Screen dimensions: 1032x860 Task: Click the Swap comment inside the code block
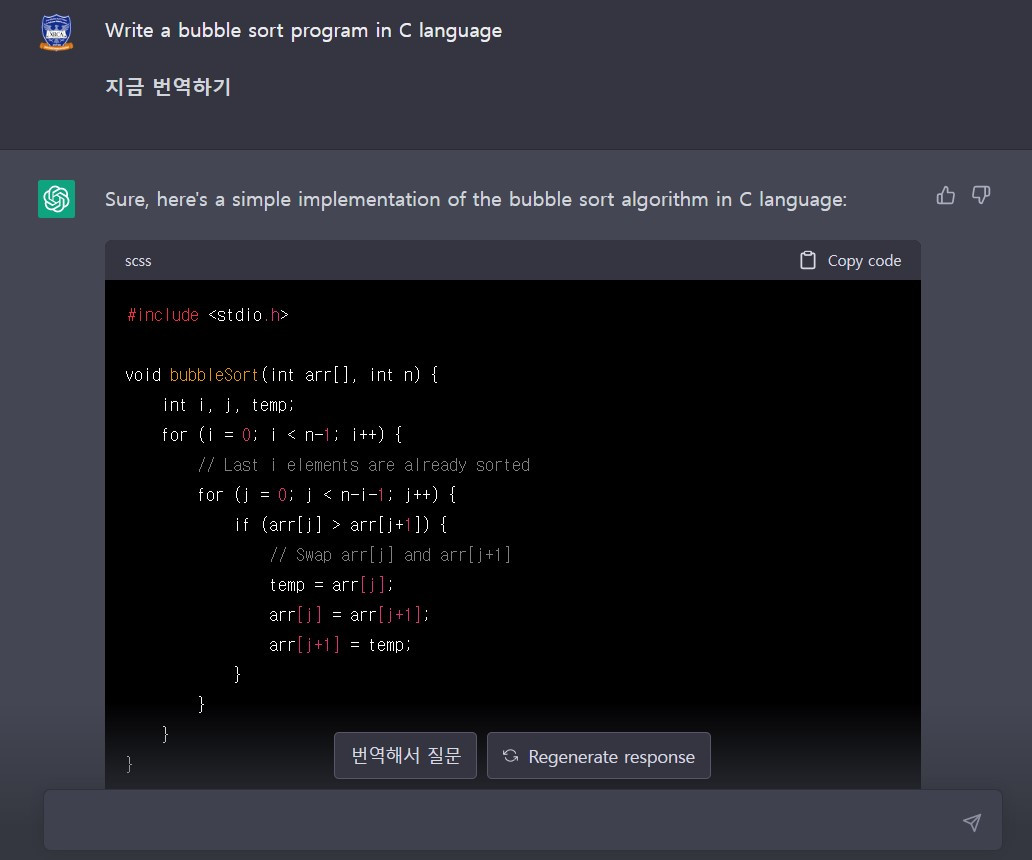tap(388, 554)
